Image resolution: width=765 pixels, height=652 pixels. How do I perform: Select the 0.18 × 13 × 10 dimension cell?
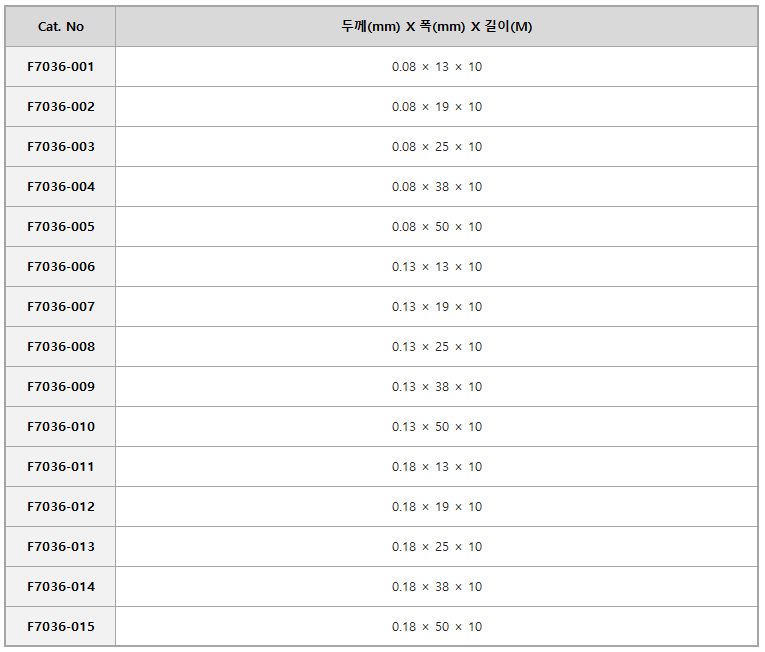[x=437, y=467]
